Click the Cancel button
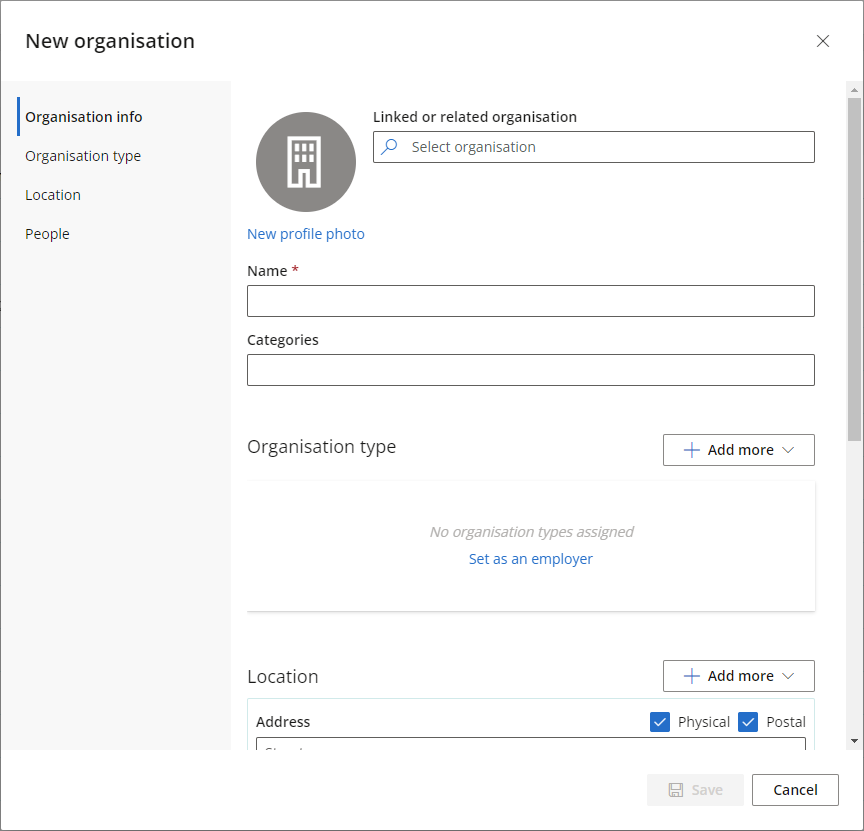This screenshot has height=831, width=864. click(795, 790)
